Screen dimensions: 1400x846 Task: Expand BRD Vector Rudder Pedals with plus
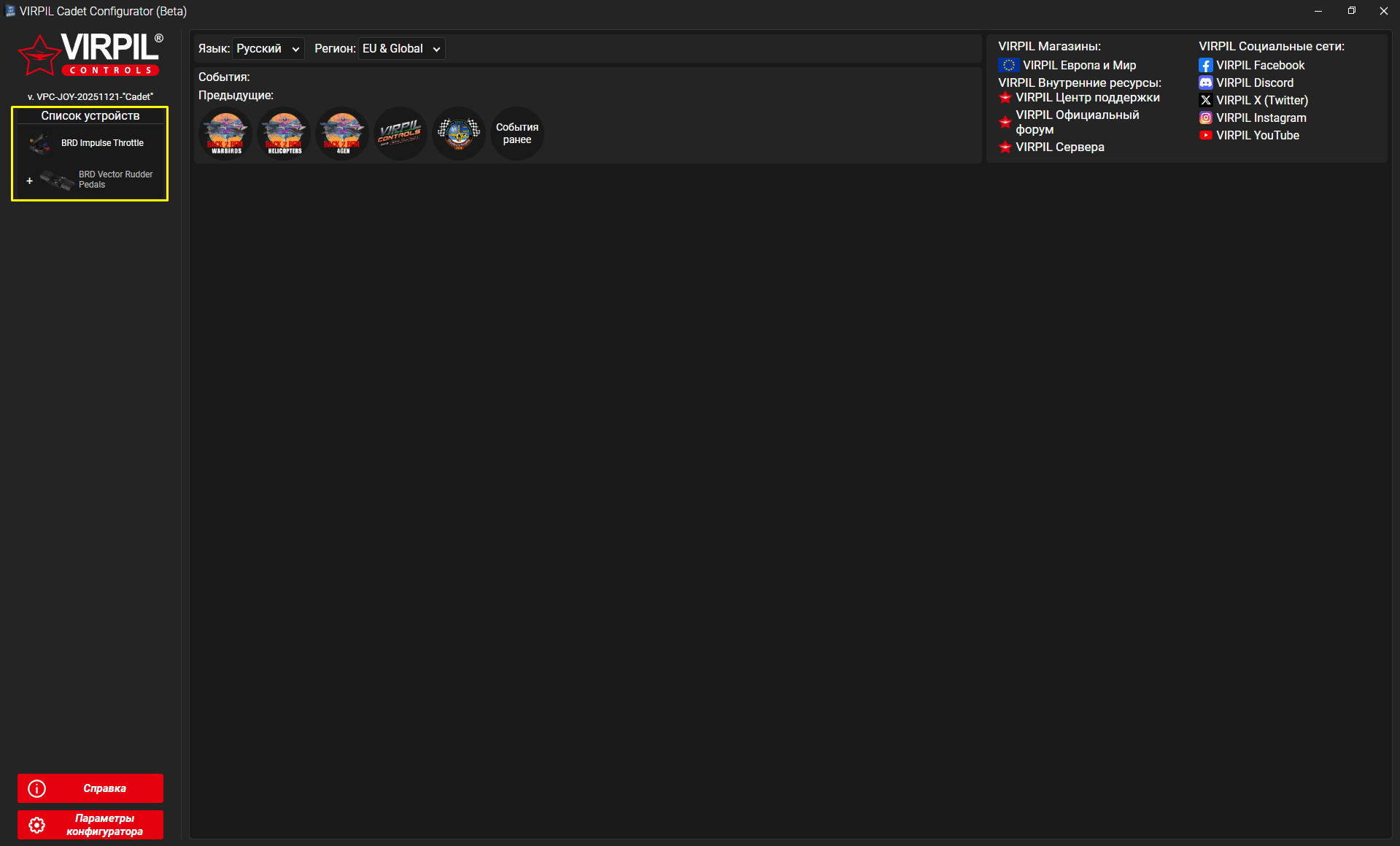point(29,180)
